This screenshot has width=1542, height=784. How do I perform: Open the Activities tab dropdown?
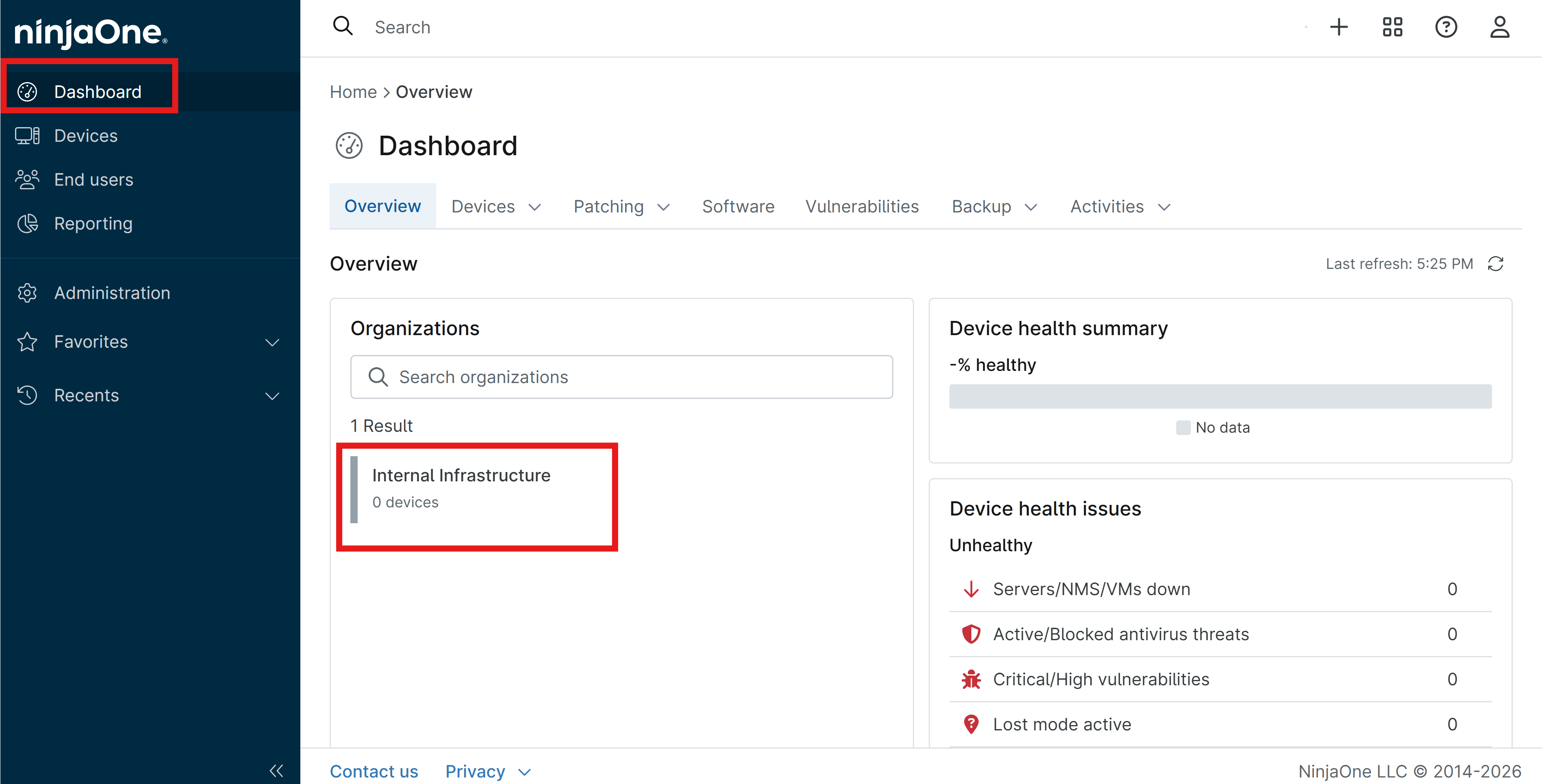[1121, 206]
